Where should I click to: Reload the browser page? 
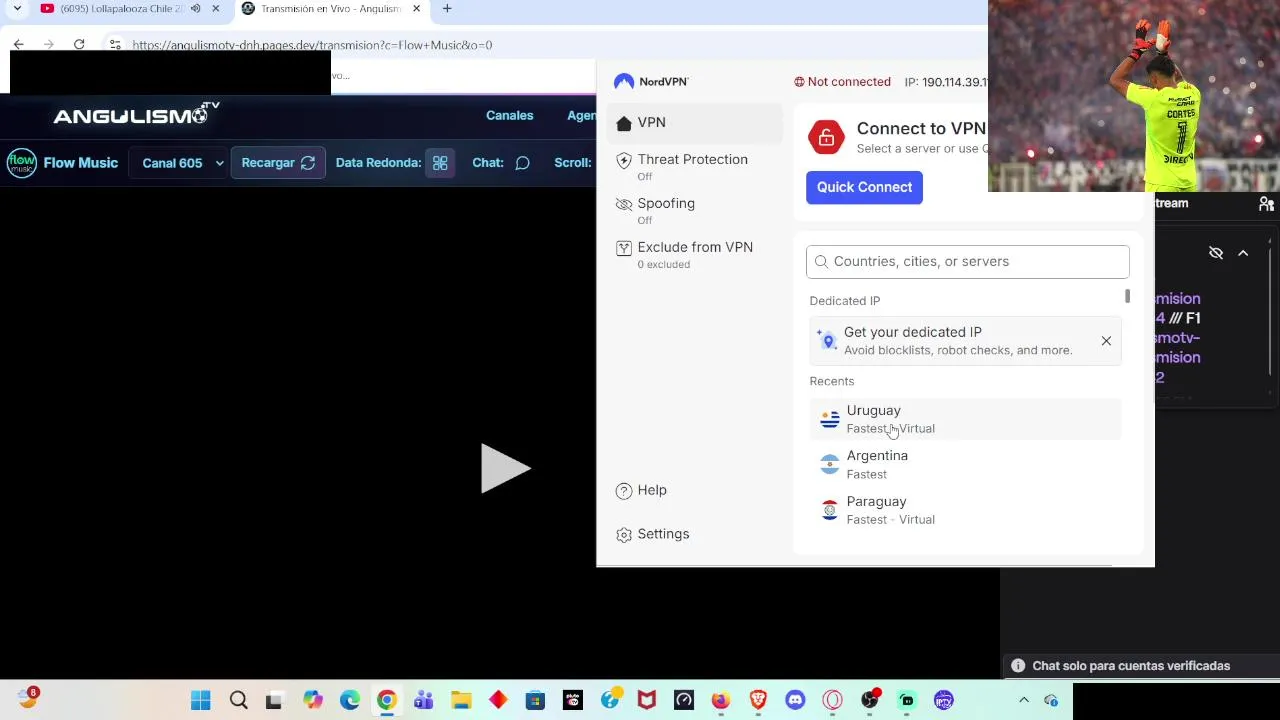coord(79,45)
